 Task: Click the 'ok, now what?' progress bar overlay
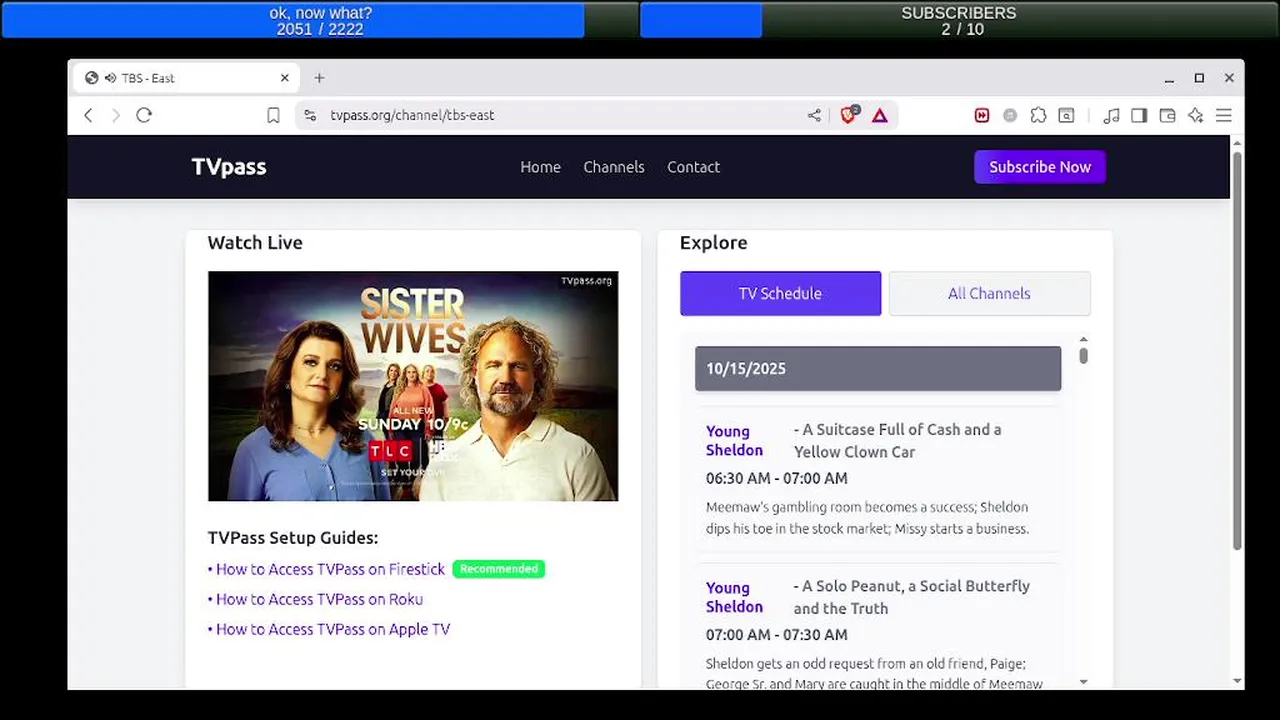coord(320,20)
